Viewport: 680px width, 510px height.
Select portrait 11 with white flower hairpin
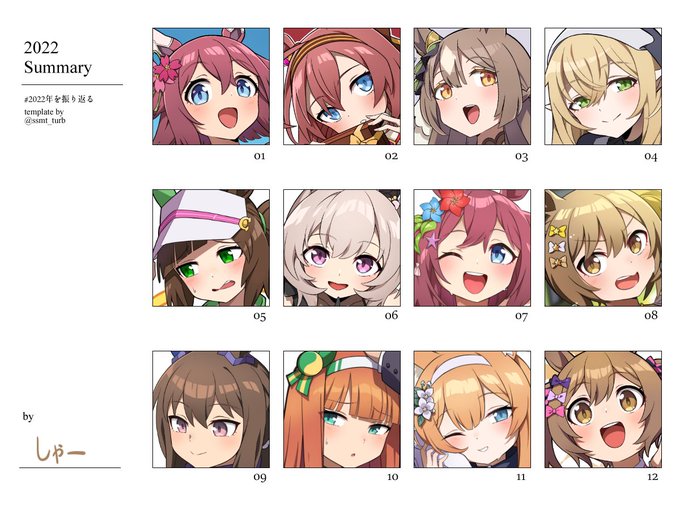tap(472, 409)
